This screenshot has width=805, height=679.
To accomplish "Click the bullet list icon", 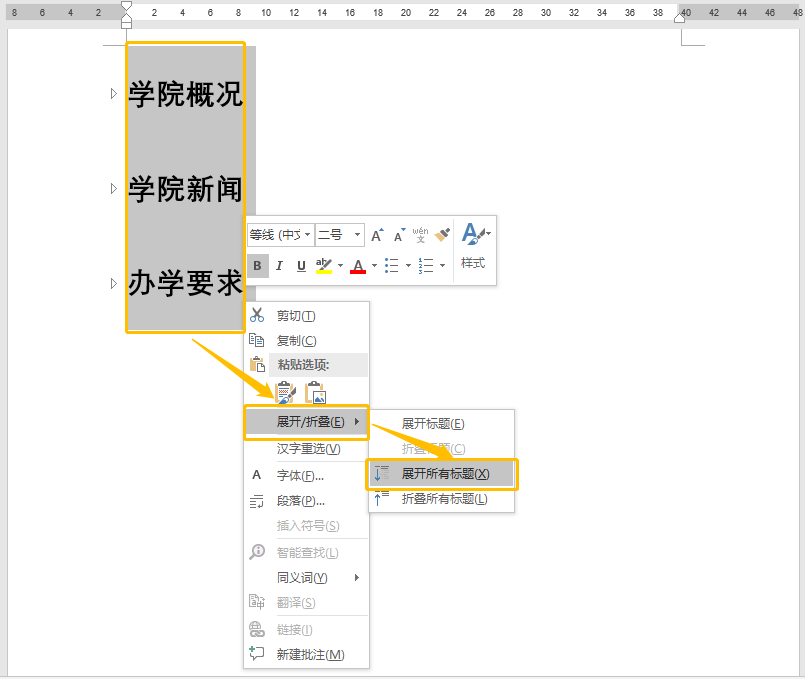I will 392,265.
